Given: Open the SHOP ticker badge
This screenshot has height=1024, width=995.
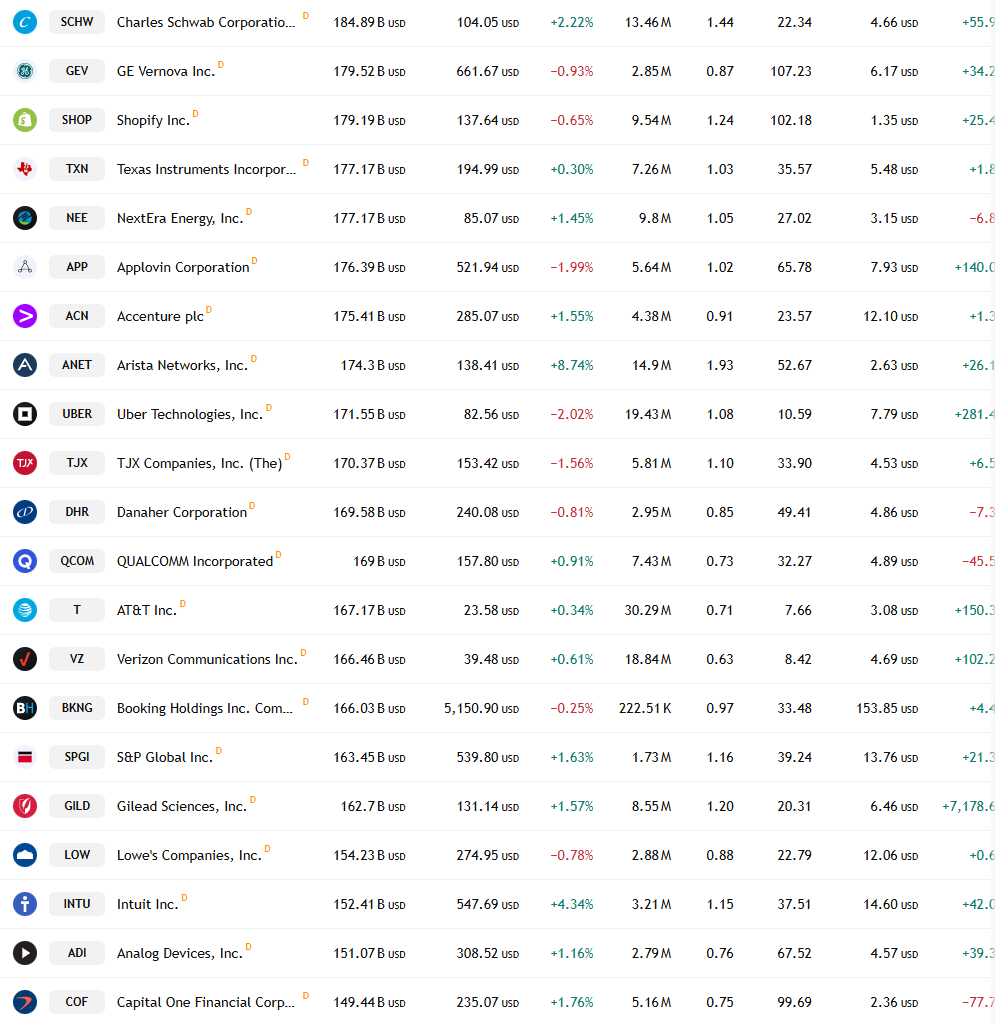Looking at the screenshot, I should 77,120.
